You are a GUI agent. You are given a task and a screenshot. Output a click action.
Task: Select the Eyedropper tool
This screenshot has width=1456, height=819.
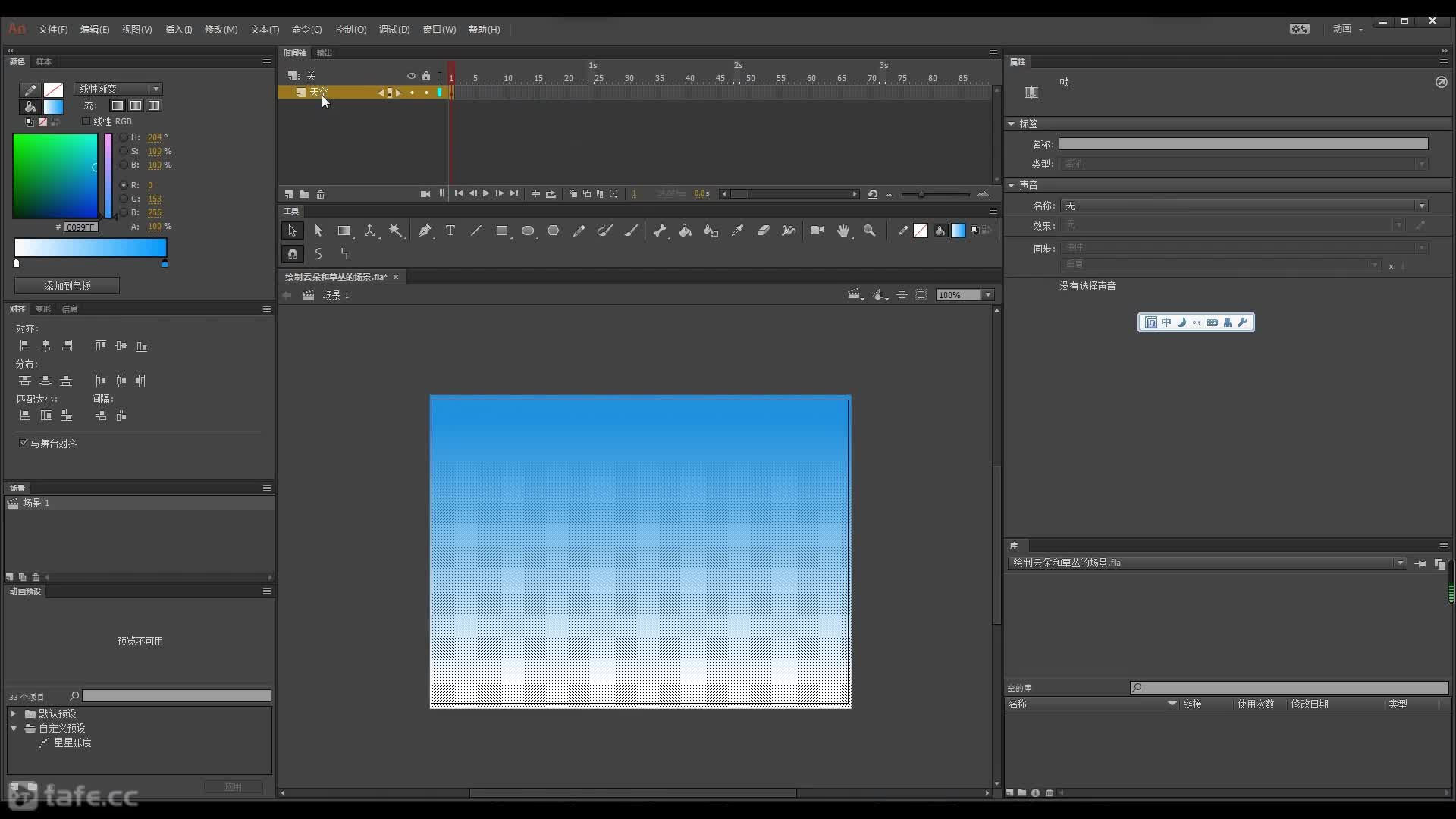pyautogui.click(x=737, y=231)
